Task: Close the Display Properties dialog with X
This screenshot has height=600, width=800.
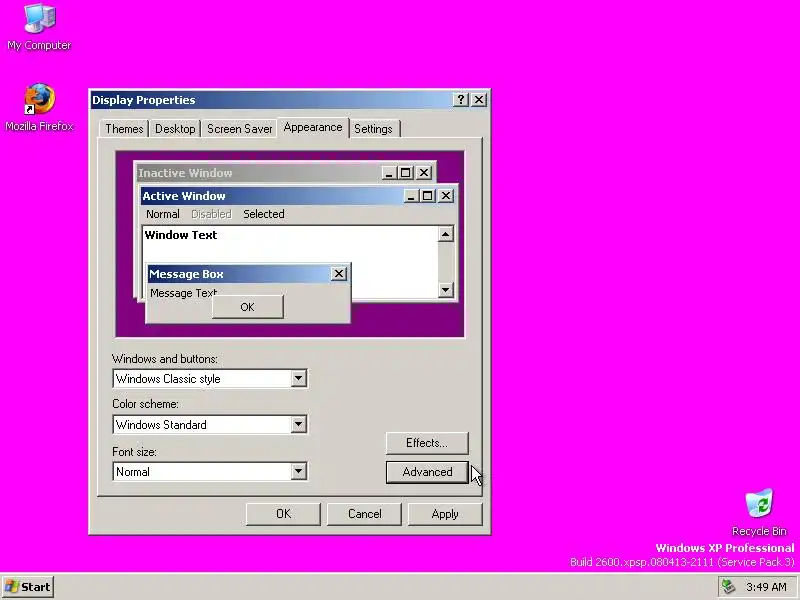Action: [x=479, y=99]
